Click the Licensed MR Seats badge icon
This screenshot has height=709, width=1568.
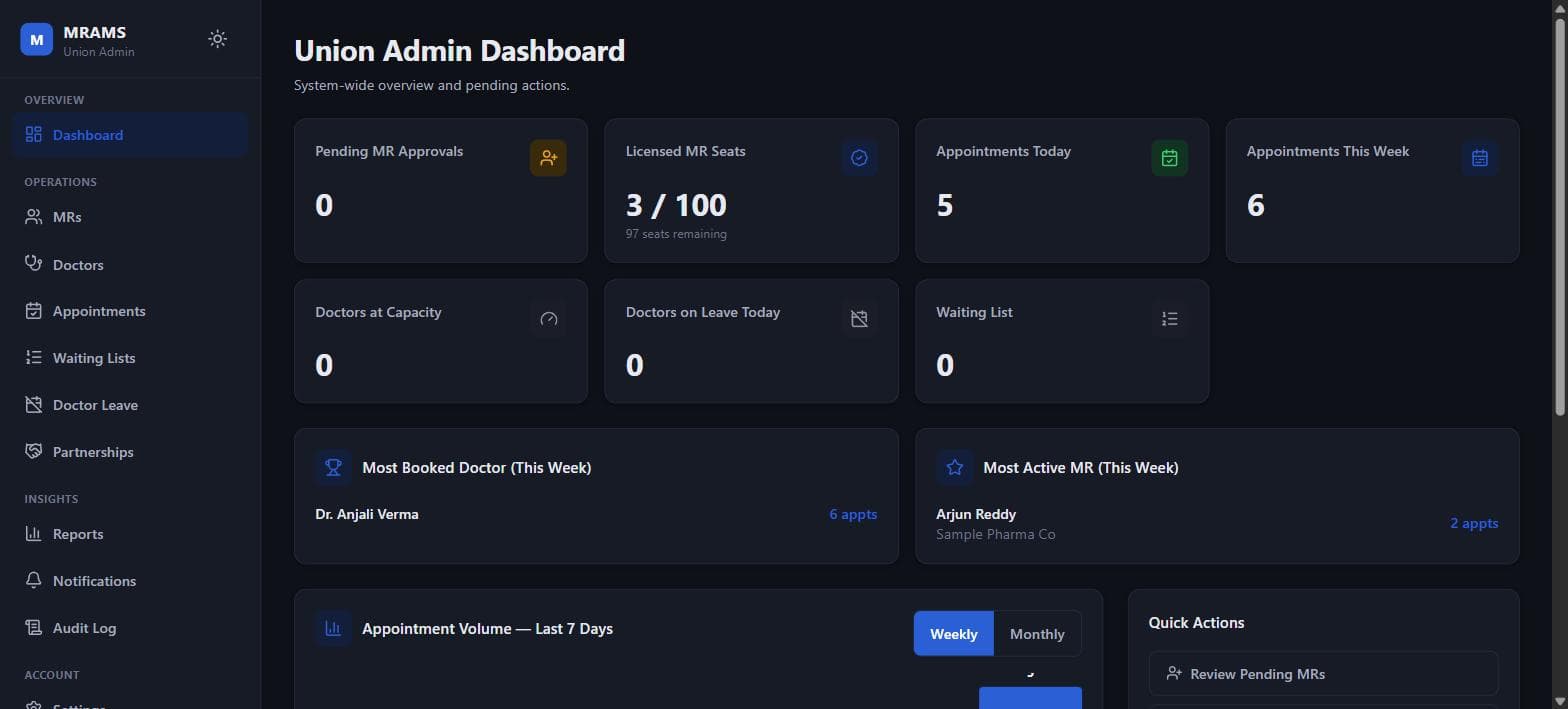(859, 158)
